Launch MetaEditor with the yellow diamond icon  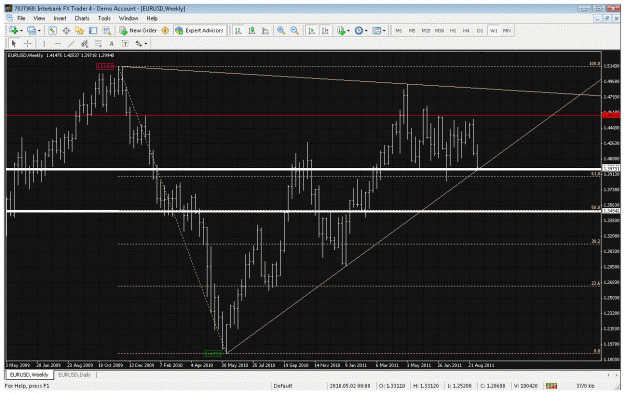tap(165, 31)
